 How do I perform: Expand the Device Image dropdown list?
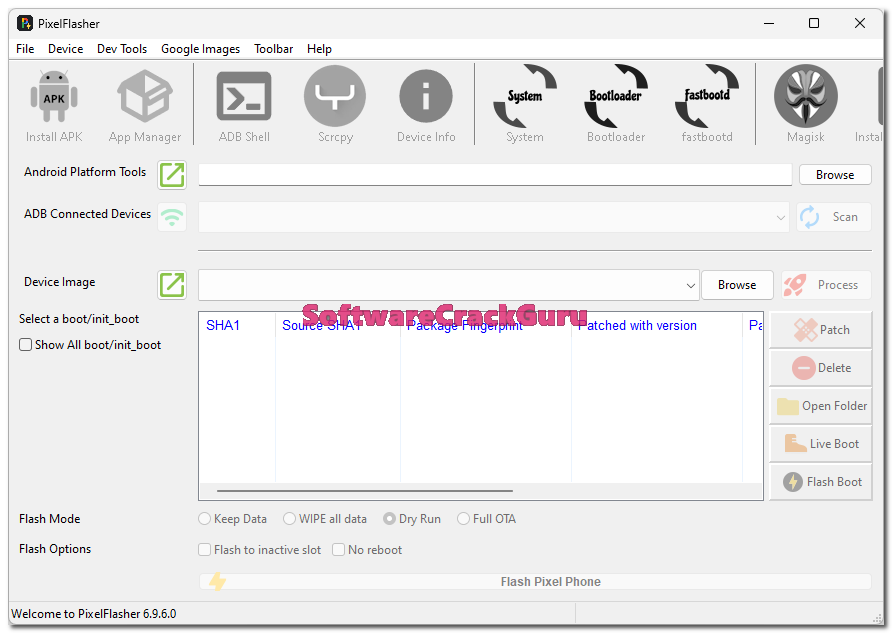pyautogui.click(x=690, y=285)
